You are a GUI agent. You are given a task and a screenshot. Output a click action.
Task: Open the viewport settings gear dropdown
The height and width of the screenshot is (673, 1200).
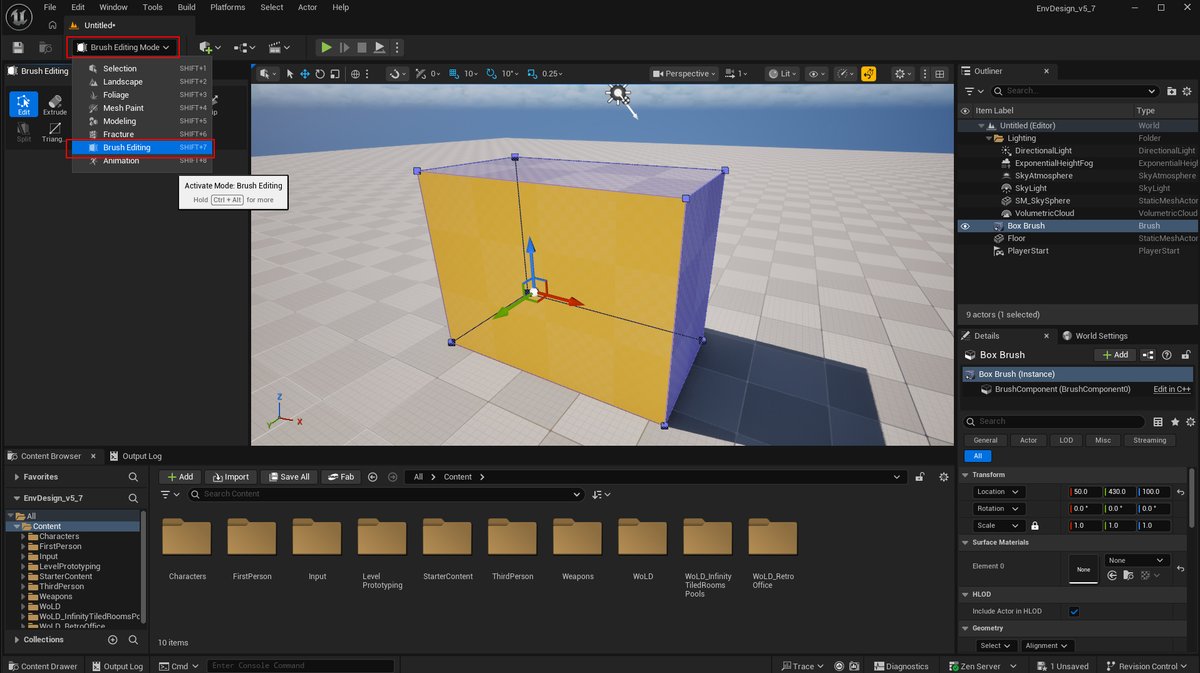[904, 73]
